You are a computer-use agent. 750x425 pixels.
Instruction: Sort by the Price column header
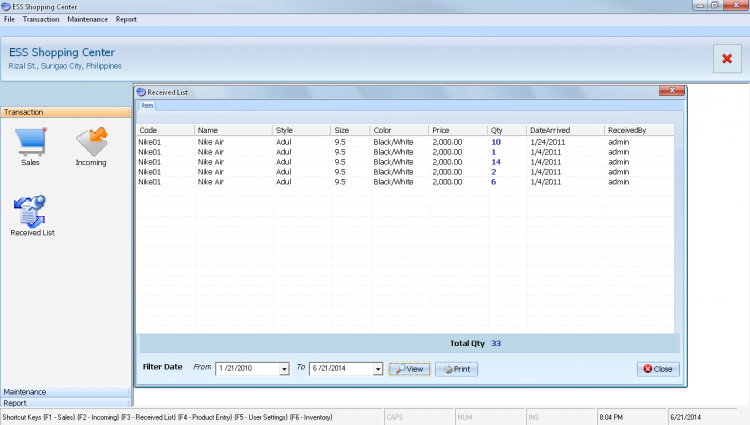pos(458,130)
